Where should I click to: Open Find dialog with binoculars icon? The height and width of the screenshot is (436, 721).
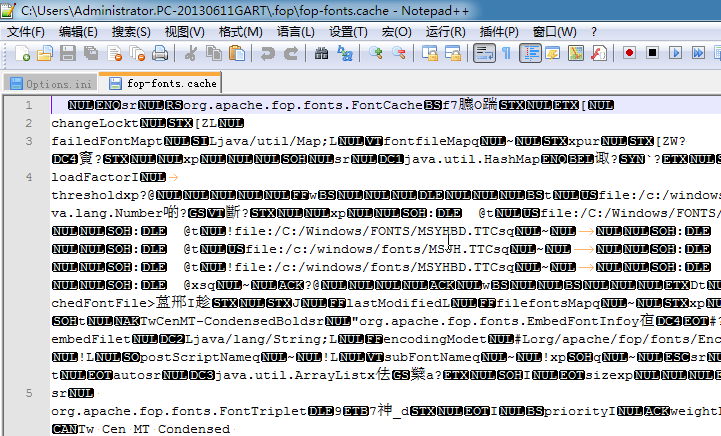tap(321, 53)
